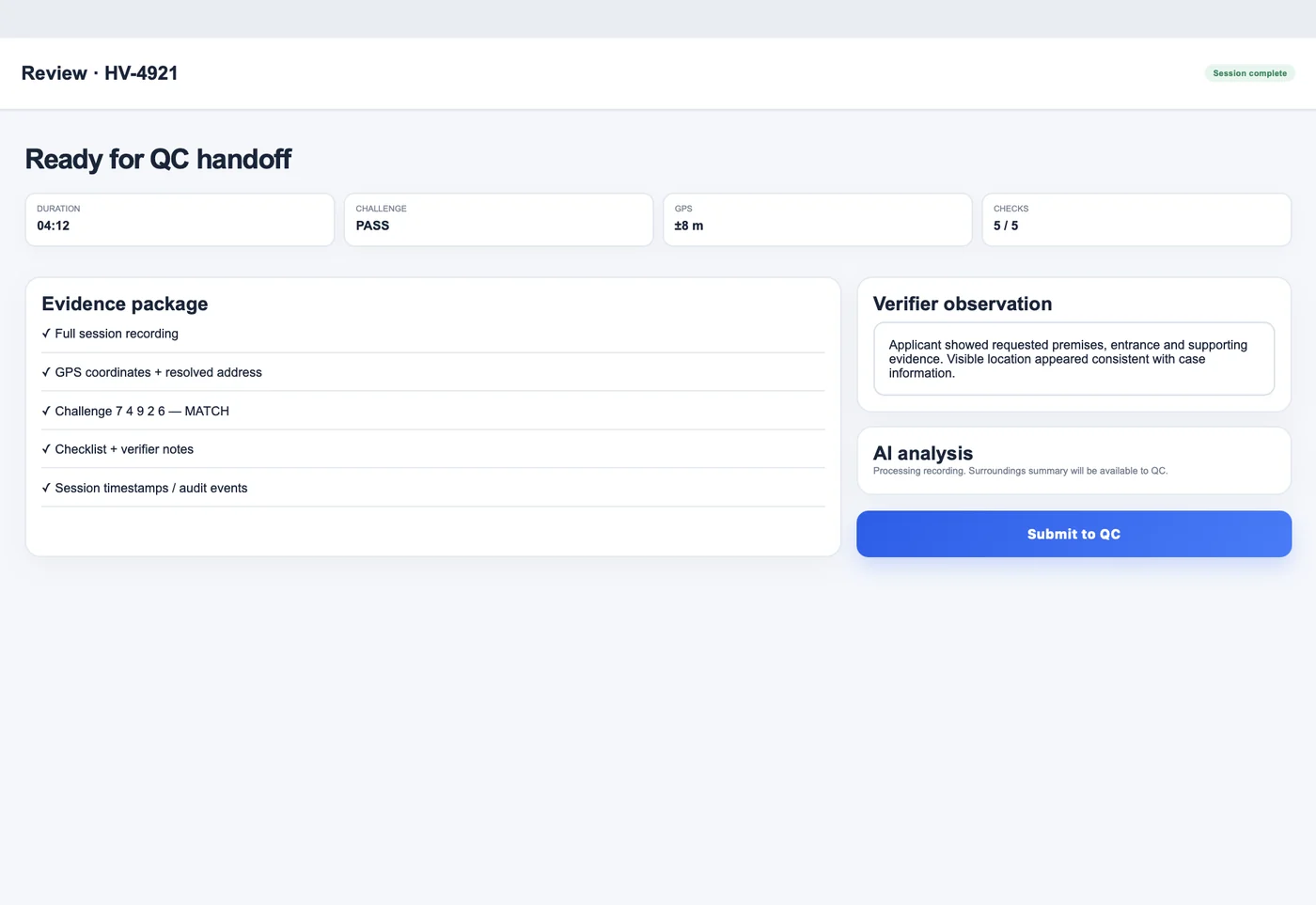
Task: Select Session timestamps / audit events row
Action: click(432, 488)
